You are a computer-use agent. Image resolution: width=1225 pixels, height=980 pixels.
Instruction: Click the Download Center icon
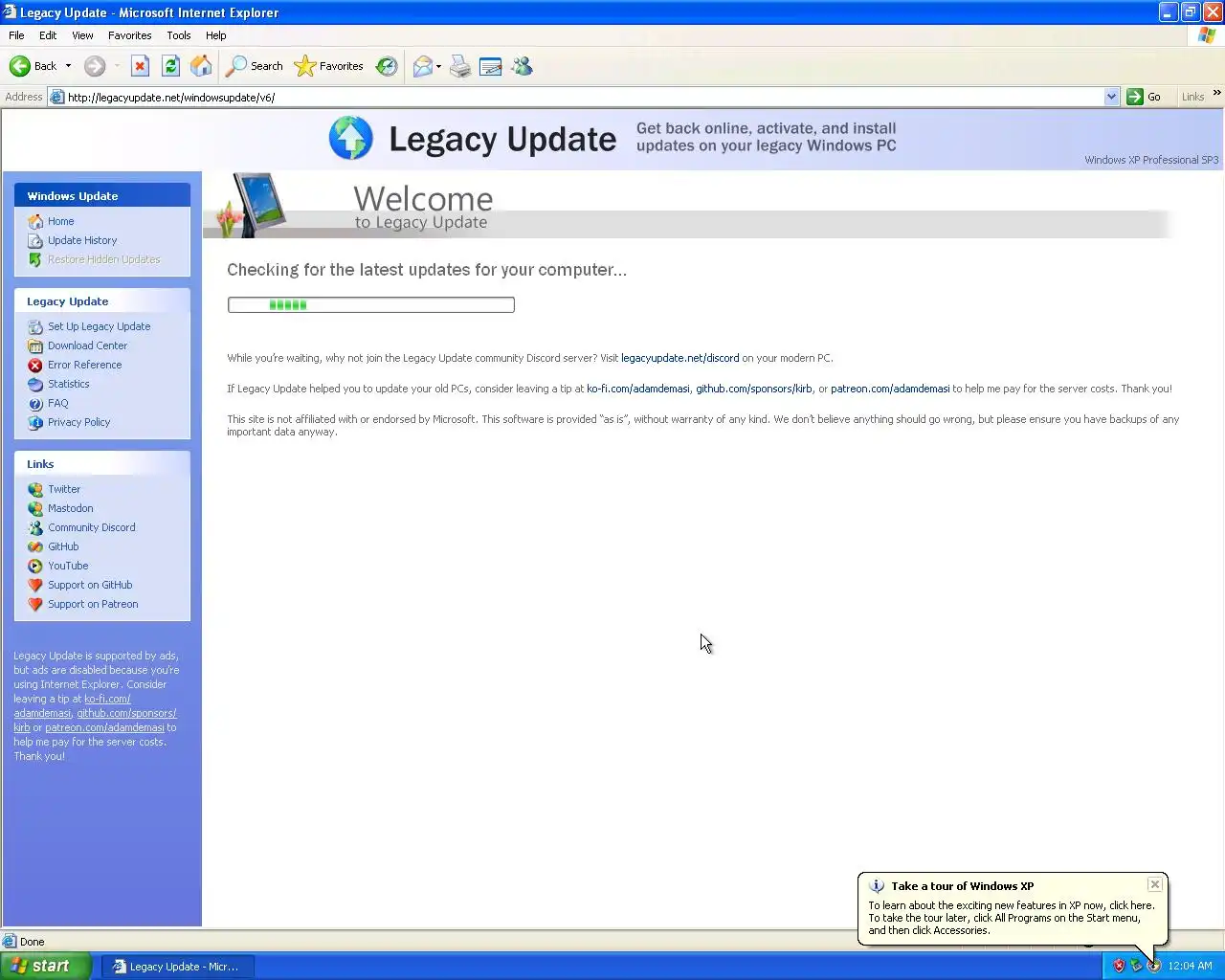pyautogui.click(x=35, y=345)
